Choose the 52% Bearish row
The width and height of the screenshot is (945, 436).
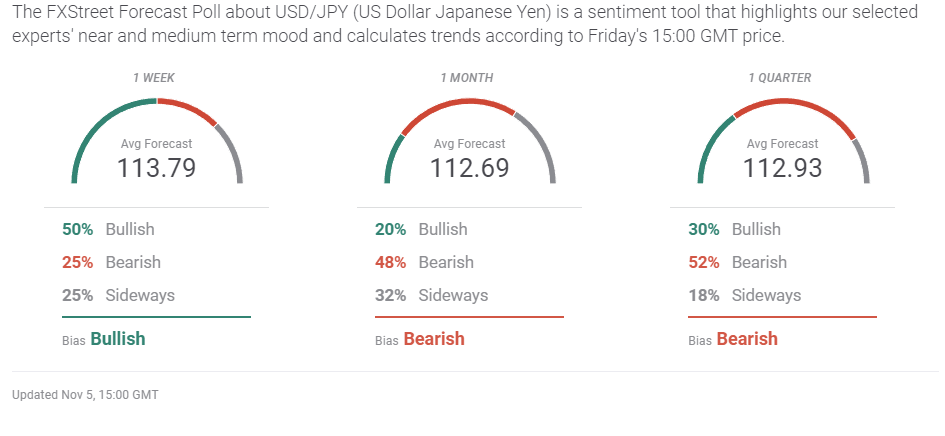737,262
